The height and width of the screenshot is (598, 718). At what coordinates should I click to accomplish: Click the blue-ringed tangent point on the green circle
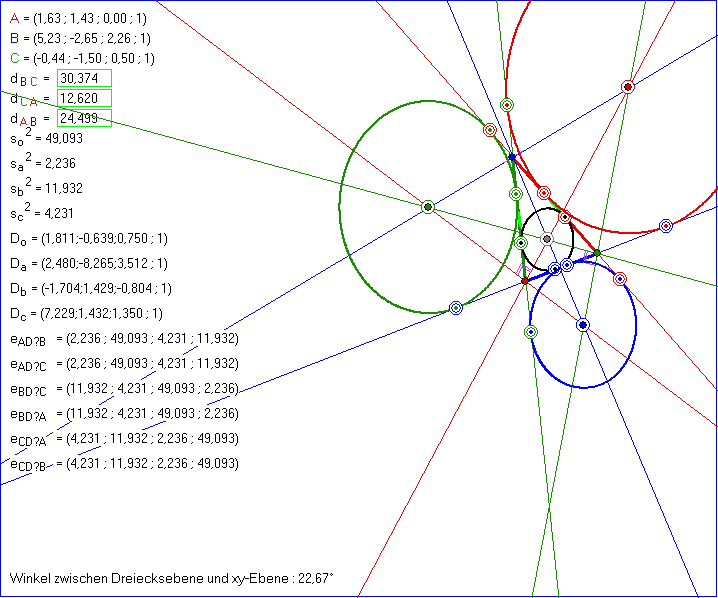456,308
